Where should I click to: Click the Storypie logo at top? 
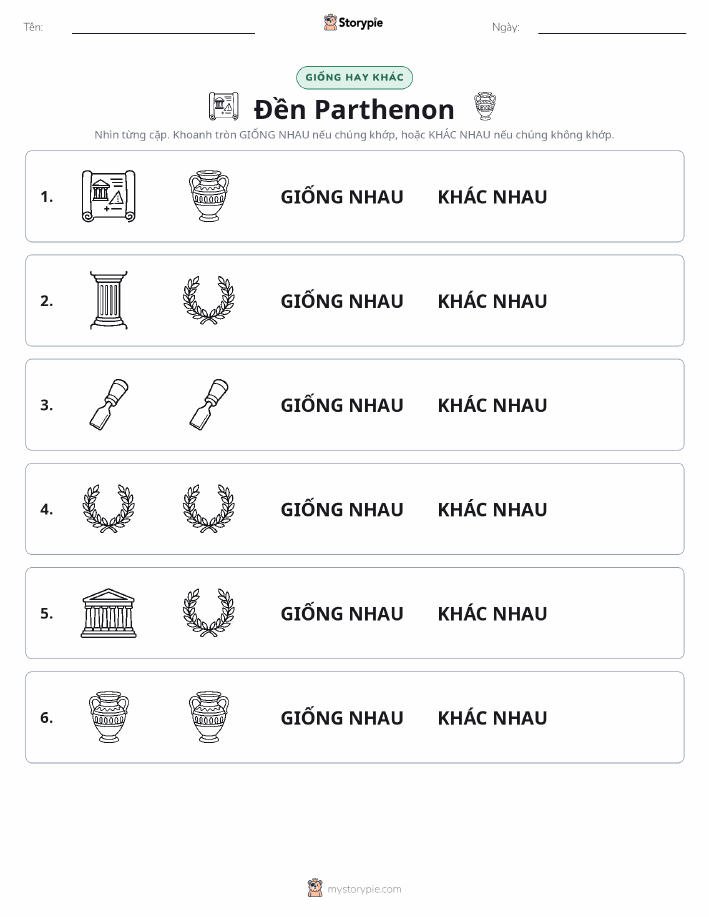(353, 23)
